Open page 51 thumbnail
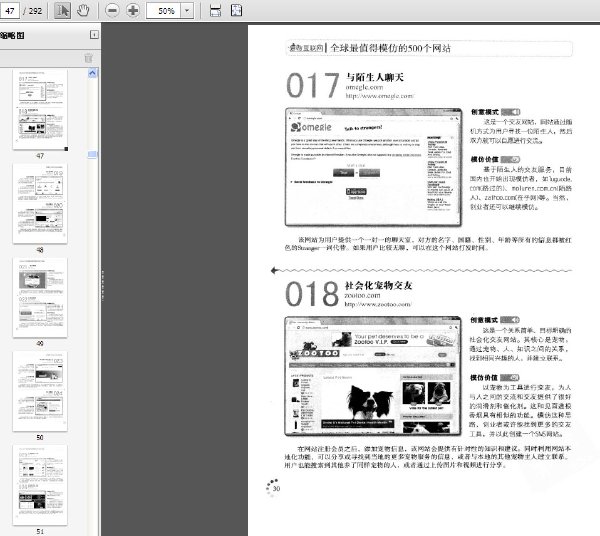 pos(40,485)
